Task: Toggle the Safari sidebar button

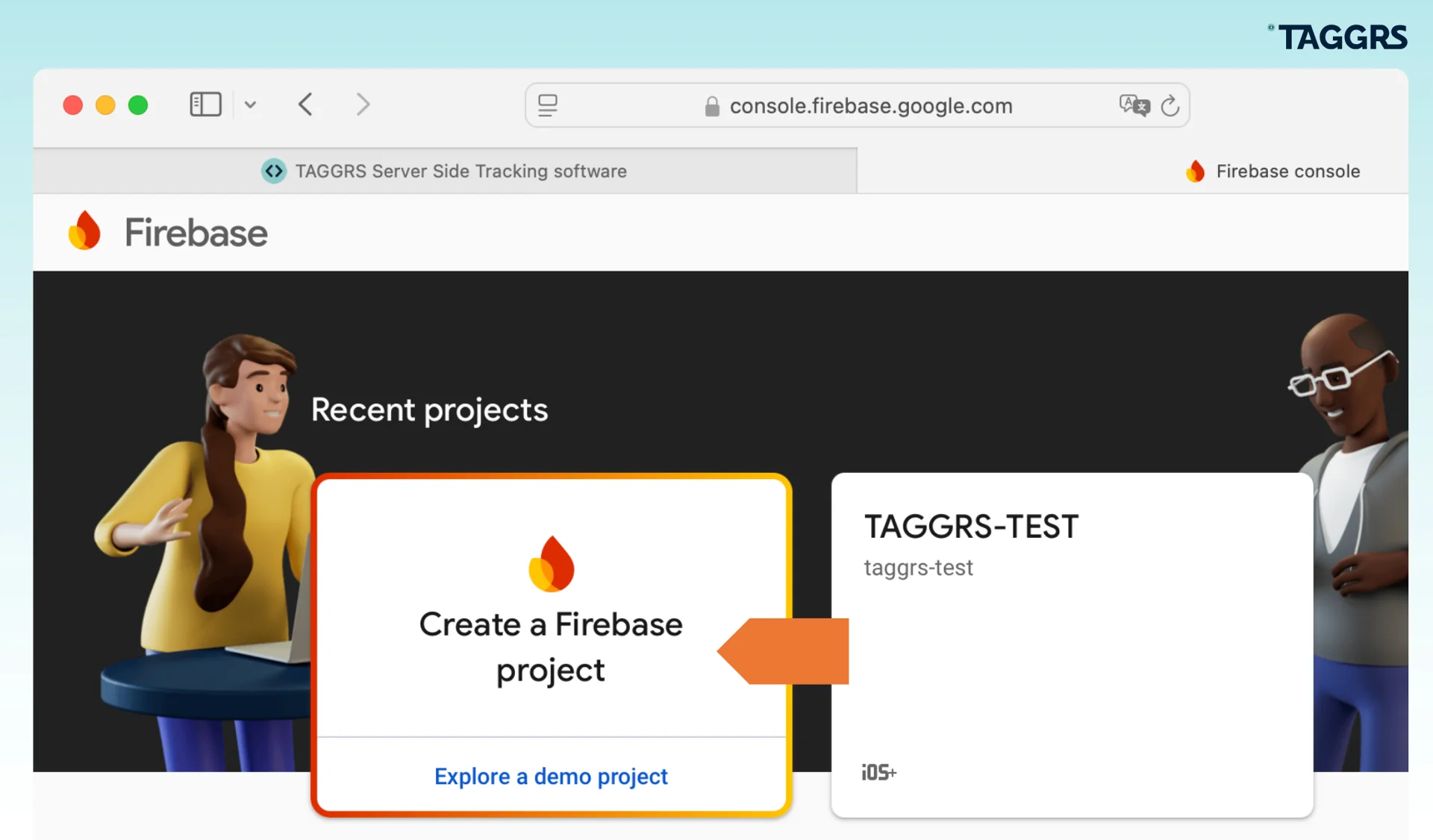Action: 205,104
